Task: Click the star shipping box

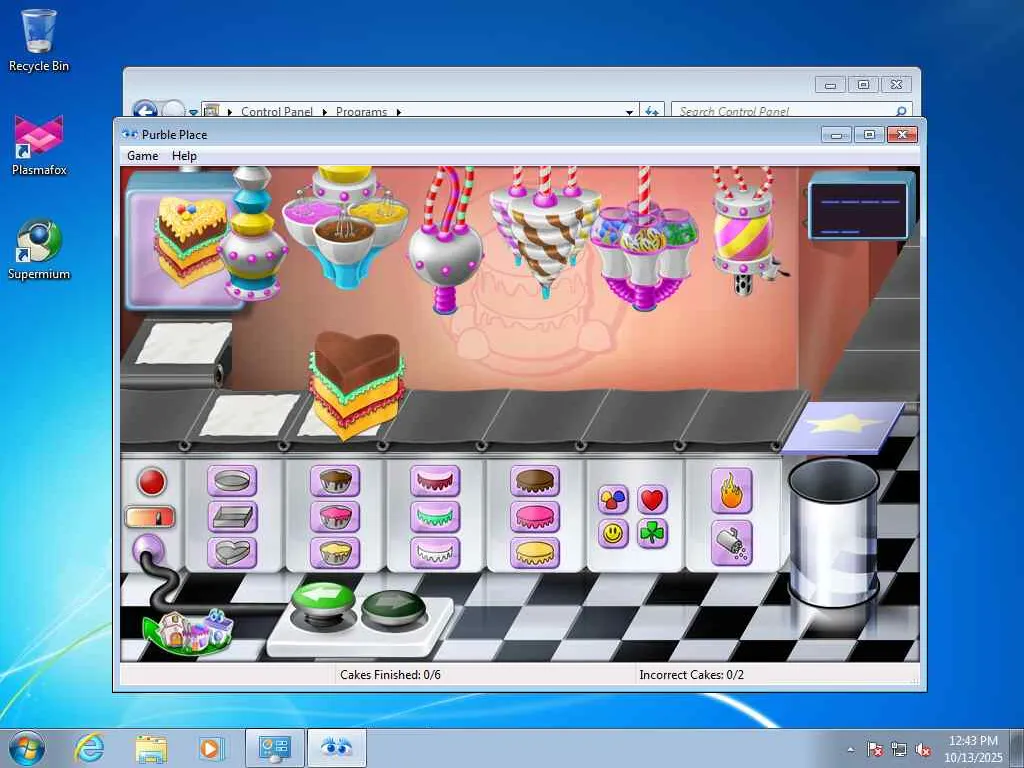Action: coord(842,428)
